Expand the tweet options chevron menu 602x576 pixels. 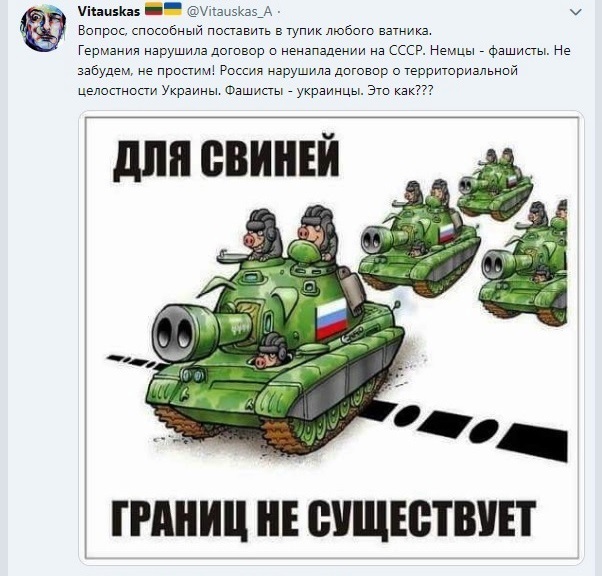pos(576,12)
